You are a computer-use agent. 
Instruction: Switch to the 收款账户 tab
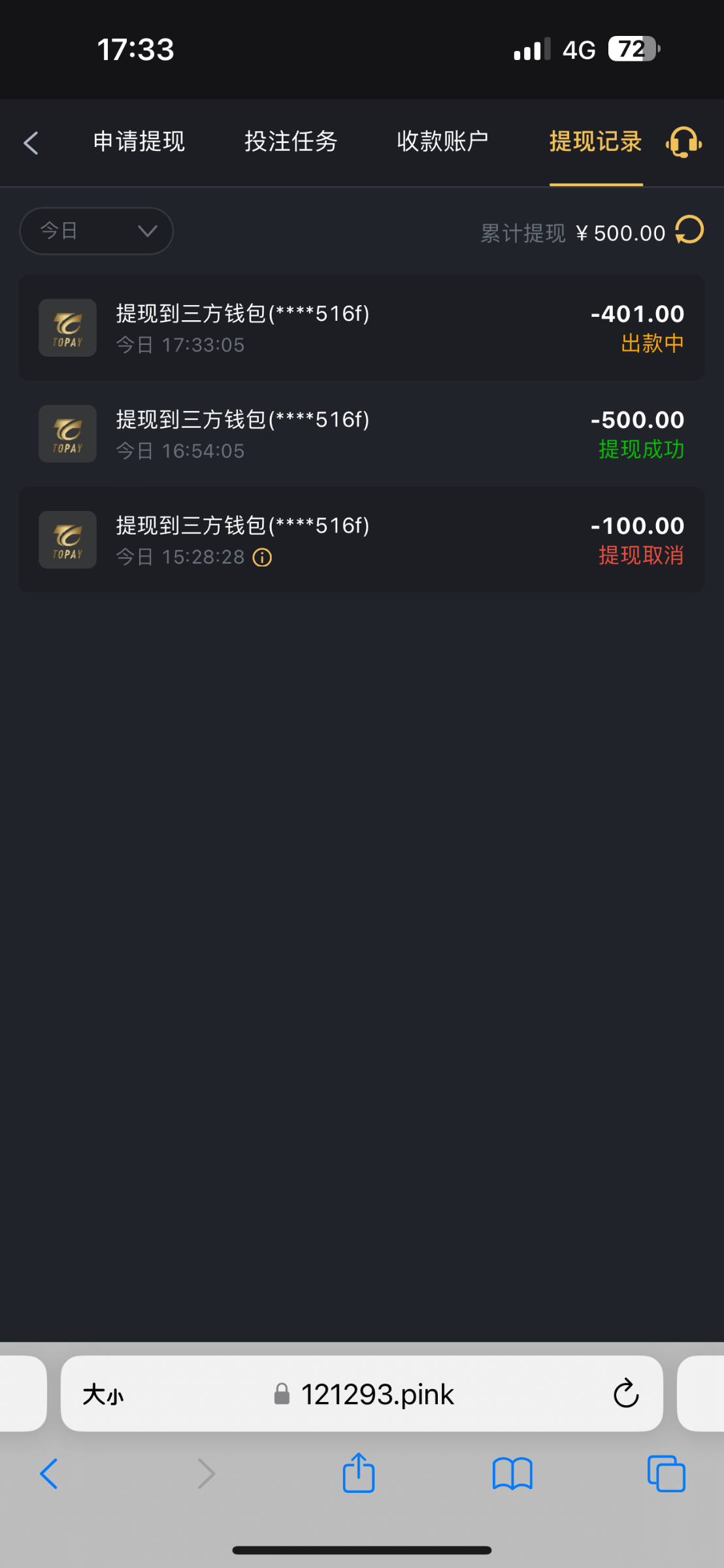pyautogui.click(x=442, y=142)
